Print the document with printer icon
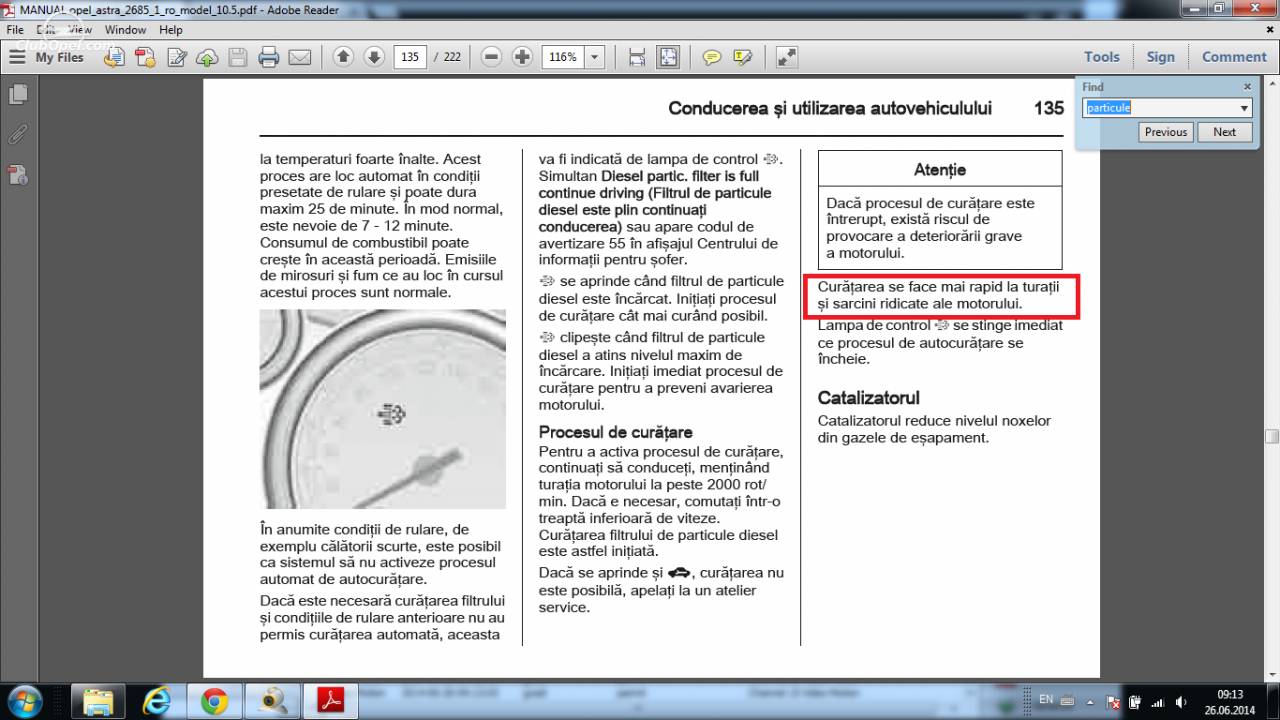This screenshot has height=720, width=1280. point(268,57)
